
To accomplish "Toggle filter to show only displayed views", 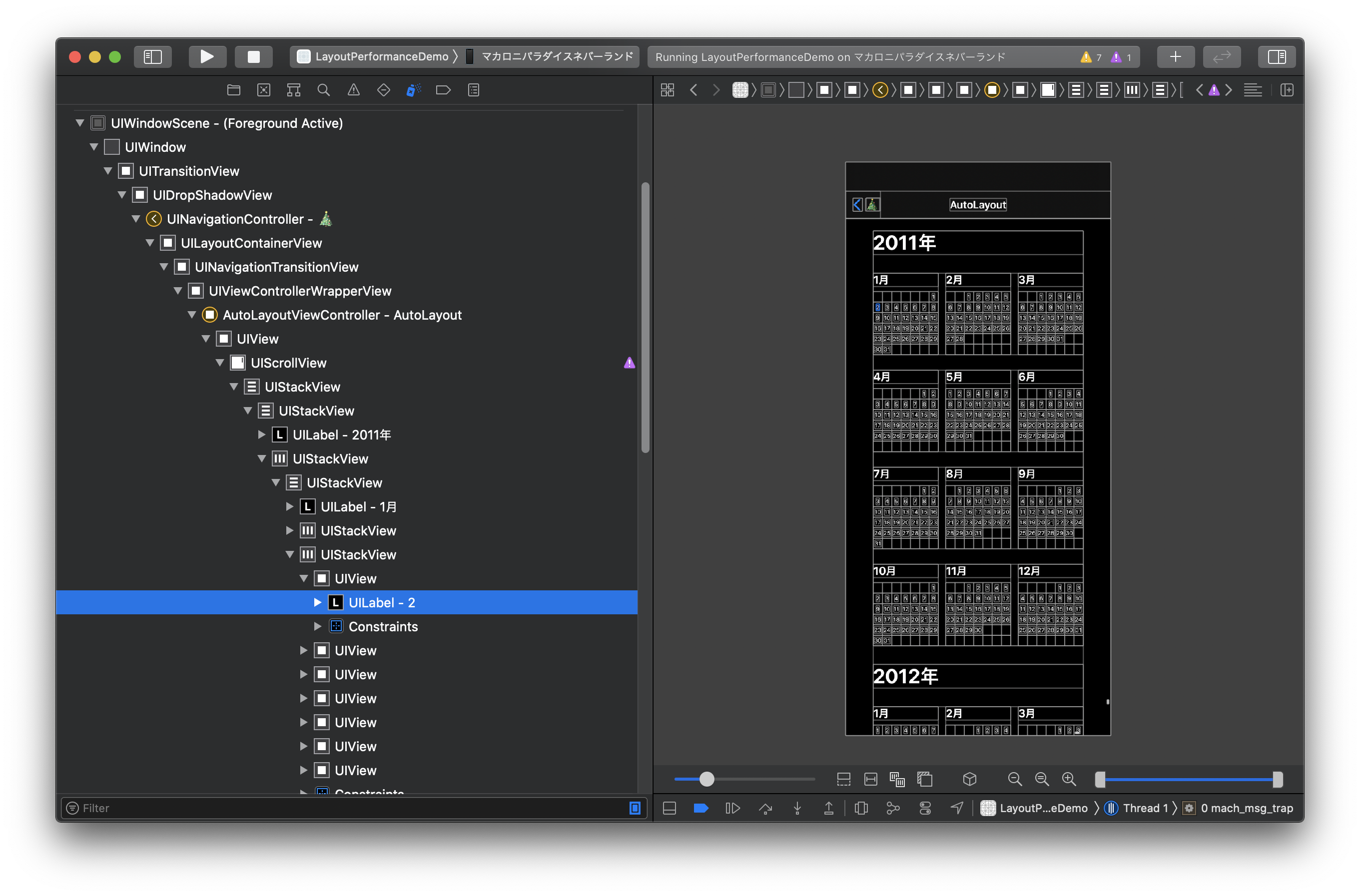I will [x=635, y=808].
